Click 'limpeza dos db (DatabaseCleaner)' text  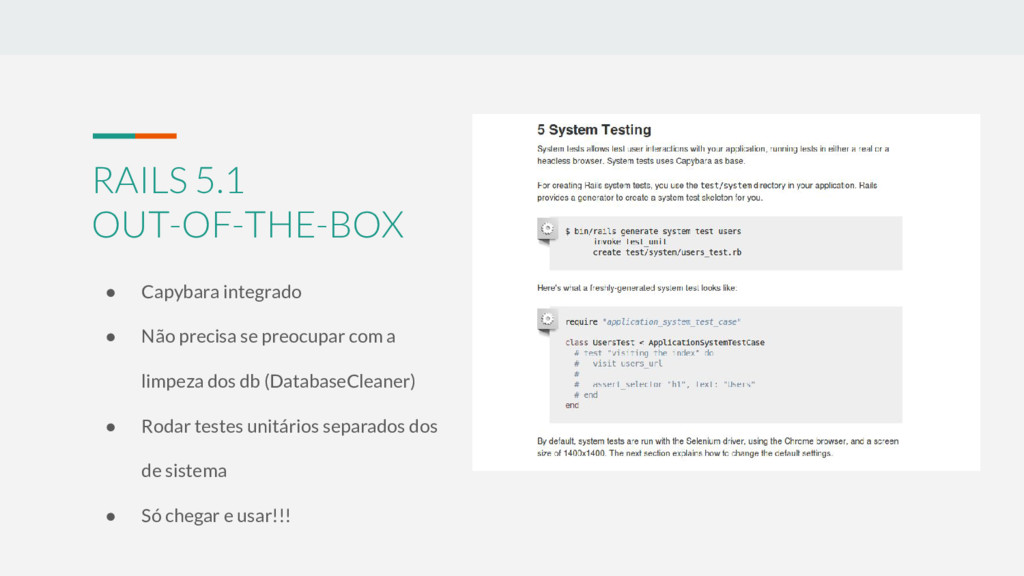click(278, 381)
